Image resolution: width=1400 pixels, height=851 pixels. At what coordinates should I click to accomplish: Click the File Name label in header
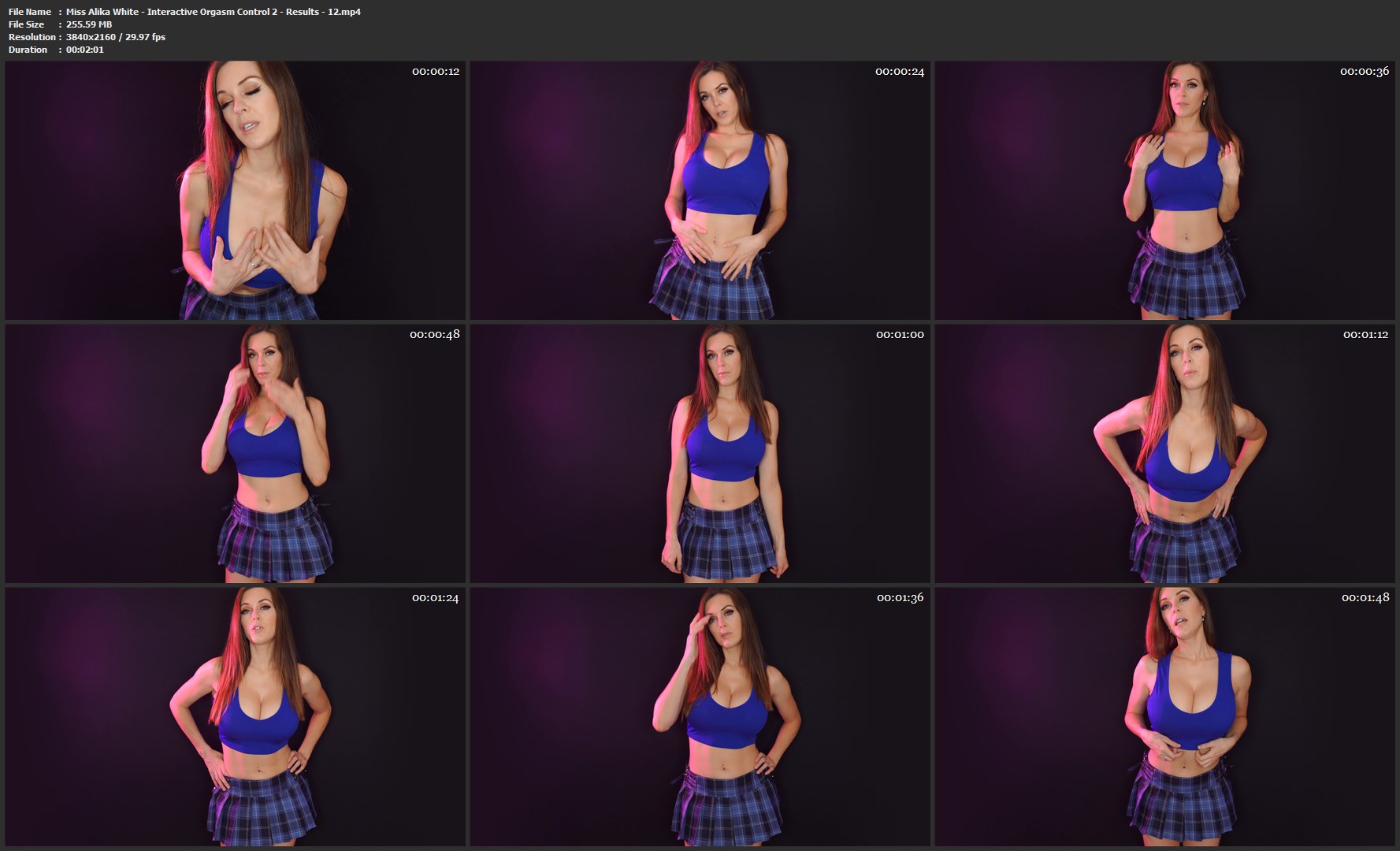click(30, 12)
